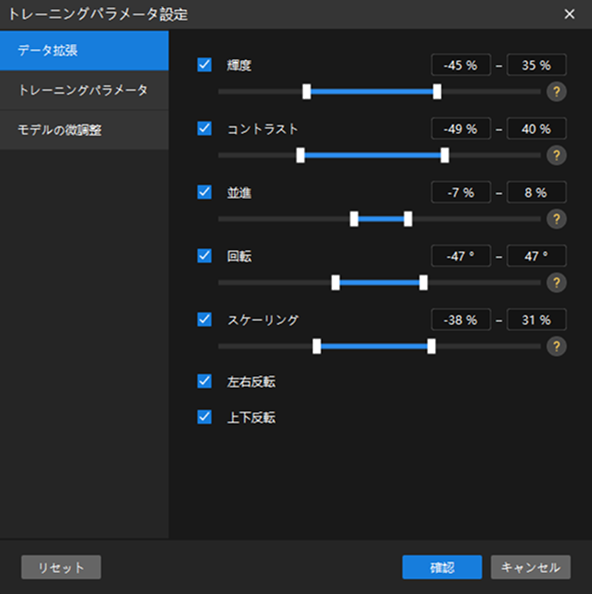The width and height of the screenshot is (592, 594).
Task: Open help icon for コントラスト slider
Action: tap(556, 155)
